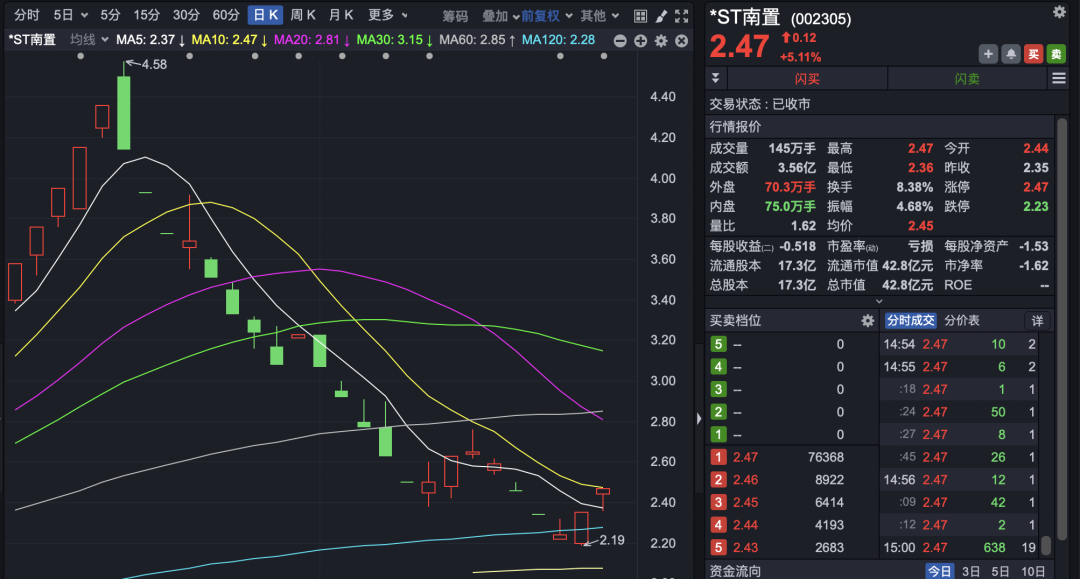This screenshot has height=579, width=1080.
Task: Zoom out chart with minus icon
Action: 620,40
